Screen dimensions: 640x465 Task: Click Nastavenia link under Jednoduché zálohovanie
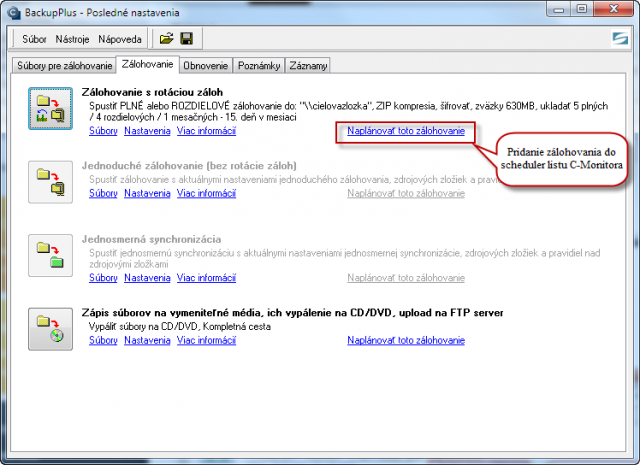pos(147,193)
